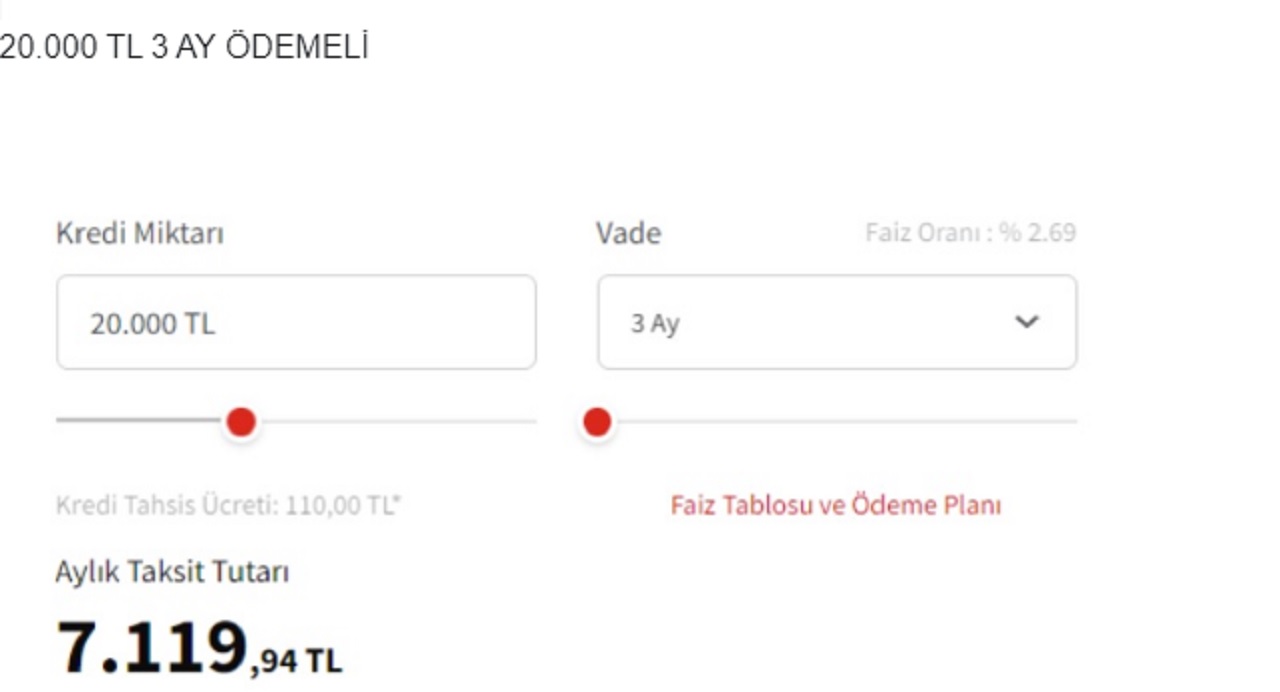Grab the red Kredi Miktarı slider handle
This screenshot has width=1280, height=692.
241,422
